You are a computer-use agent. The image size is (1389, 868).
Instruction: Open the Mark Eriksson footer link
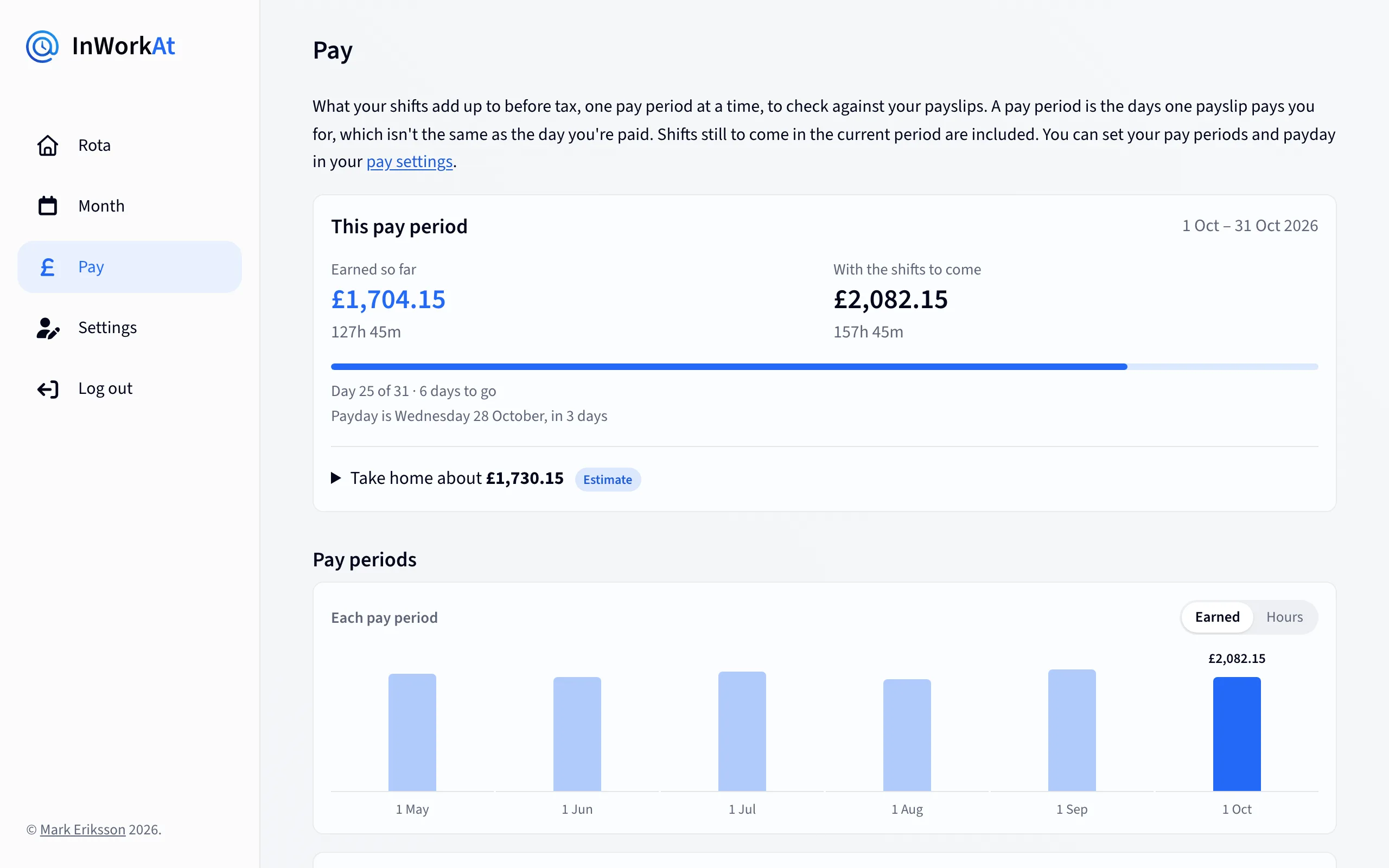(x=82, y=829)
